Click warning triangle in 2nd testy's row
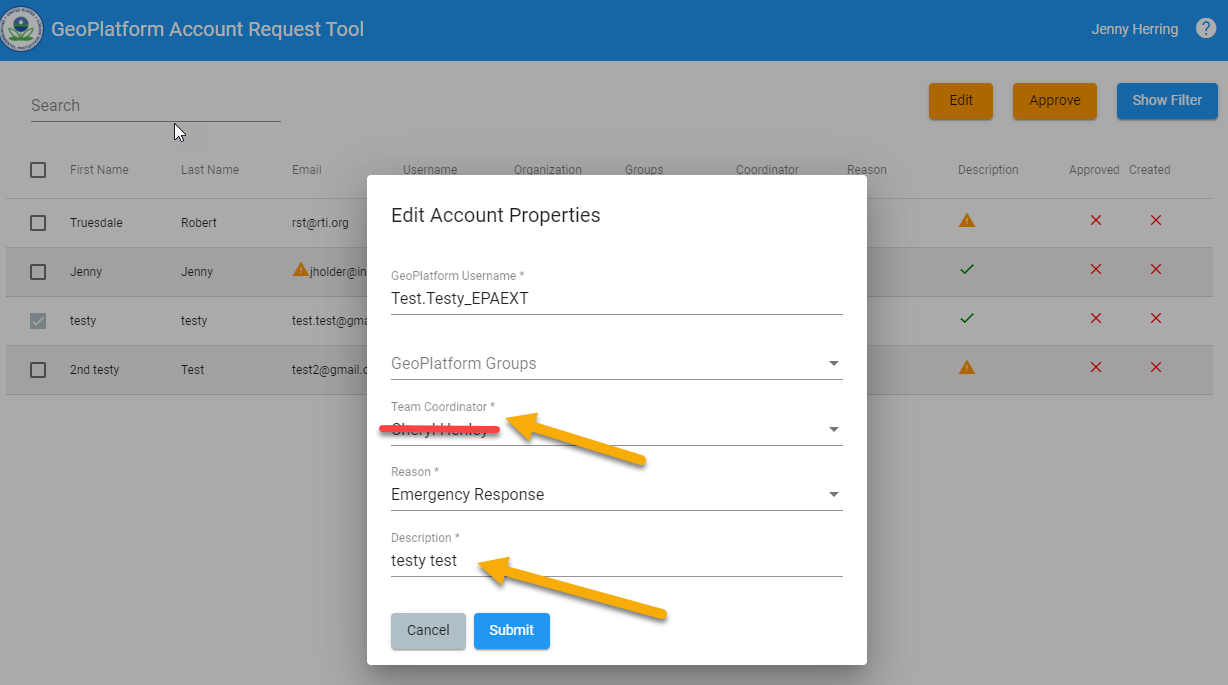1228x685 pixels. coord(966,367)
